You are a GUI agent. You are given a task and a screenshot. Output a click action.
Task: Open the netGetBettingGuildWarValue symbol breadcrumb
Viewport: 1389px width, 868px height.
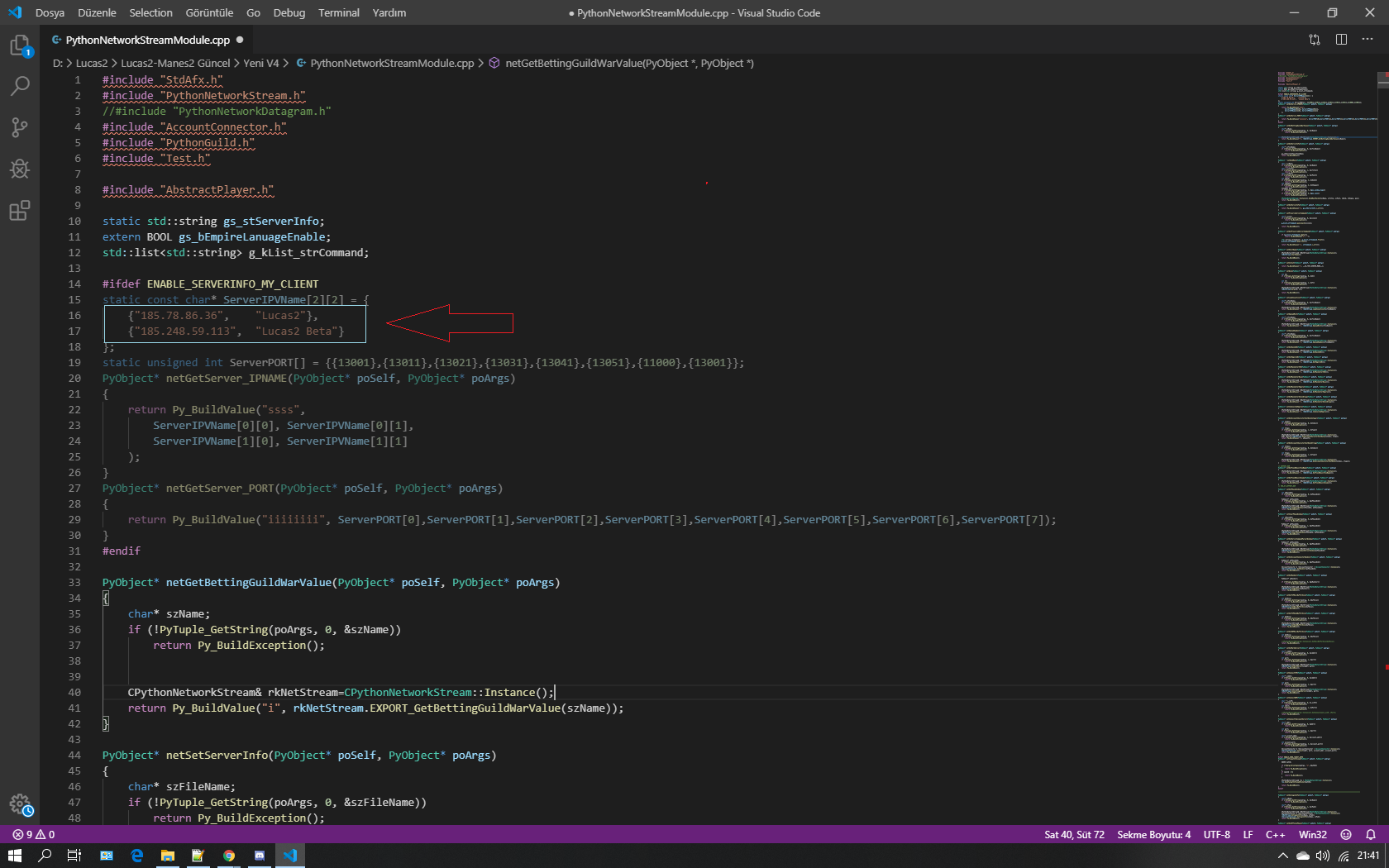pos(621,63)
